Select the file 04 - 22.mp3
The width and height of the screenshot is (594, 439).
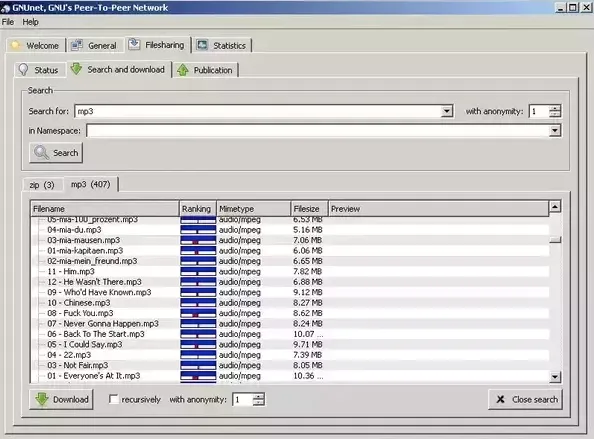click(x=69, y=355)
